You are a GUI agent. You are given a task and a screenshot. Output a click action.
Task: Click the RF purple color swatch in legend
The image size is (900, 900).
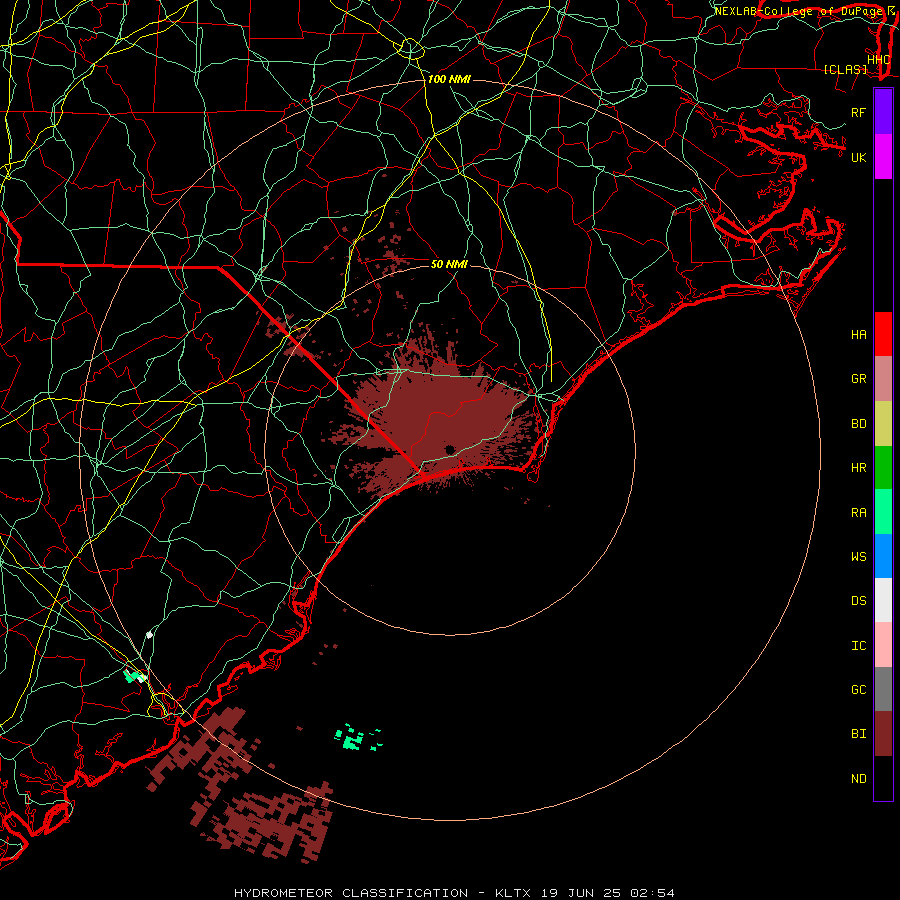point(883,112)
